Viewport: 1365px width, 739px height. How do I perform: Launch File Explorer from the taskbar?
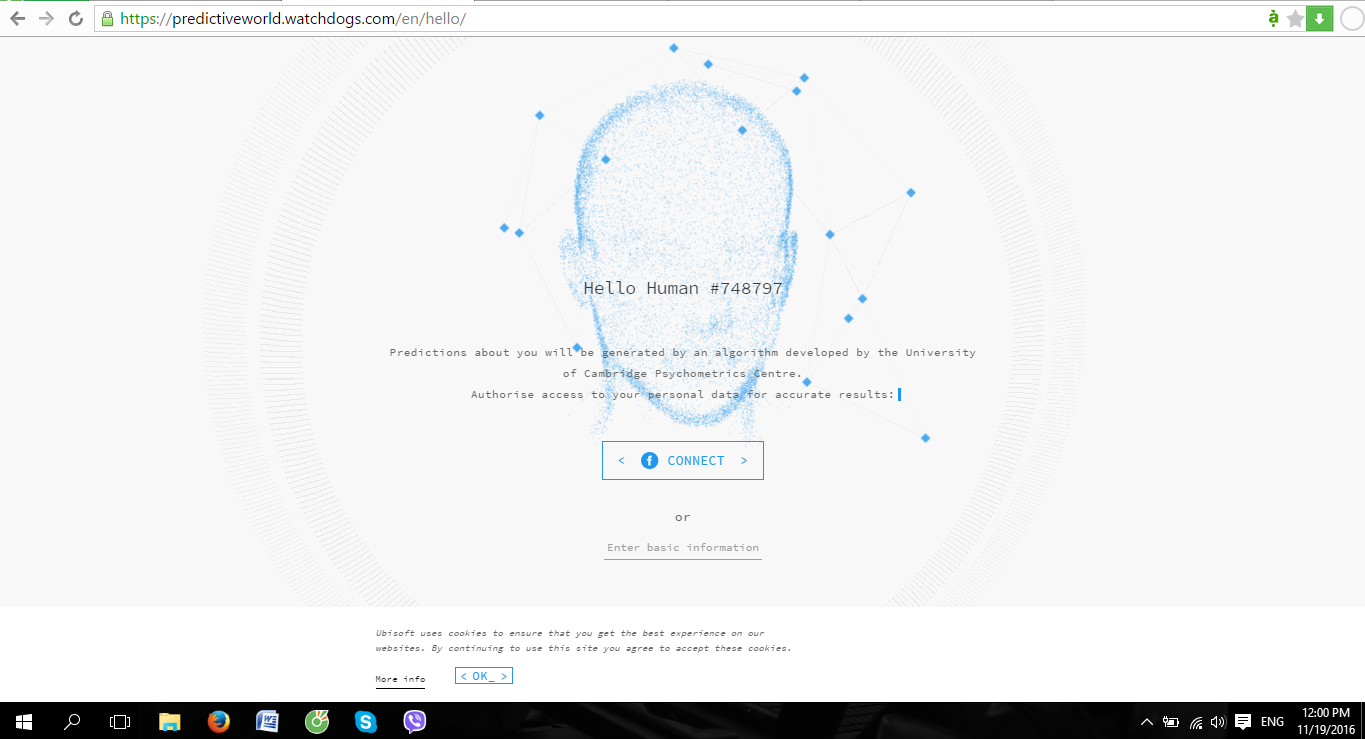[x=170, y=721]
